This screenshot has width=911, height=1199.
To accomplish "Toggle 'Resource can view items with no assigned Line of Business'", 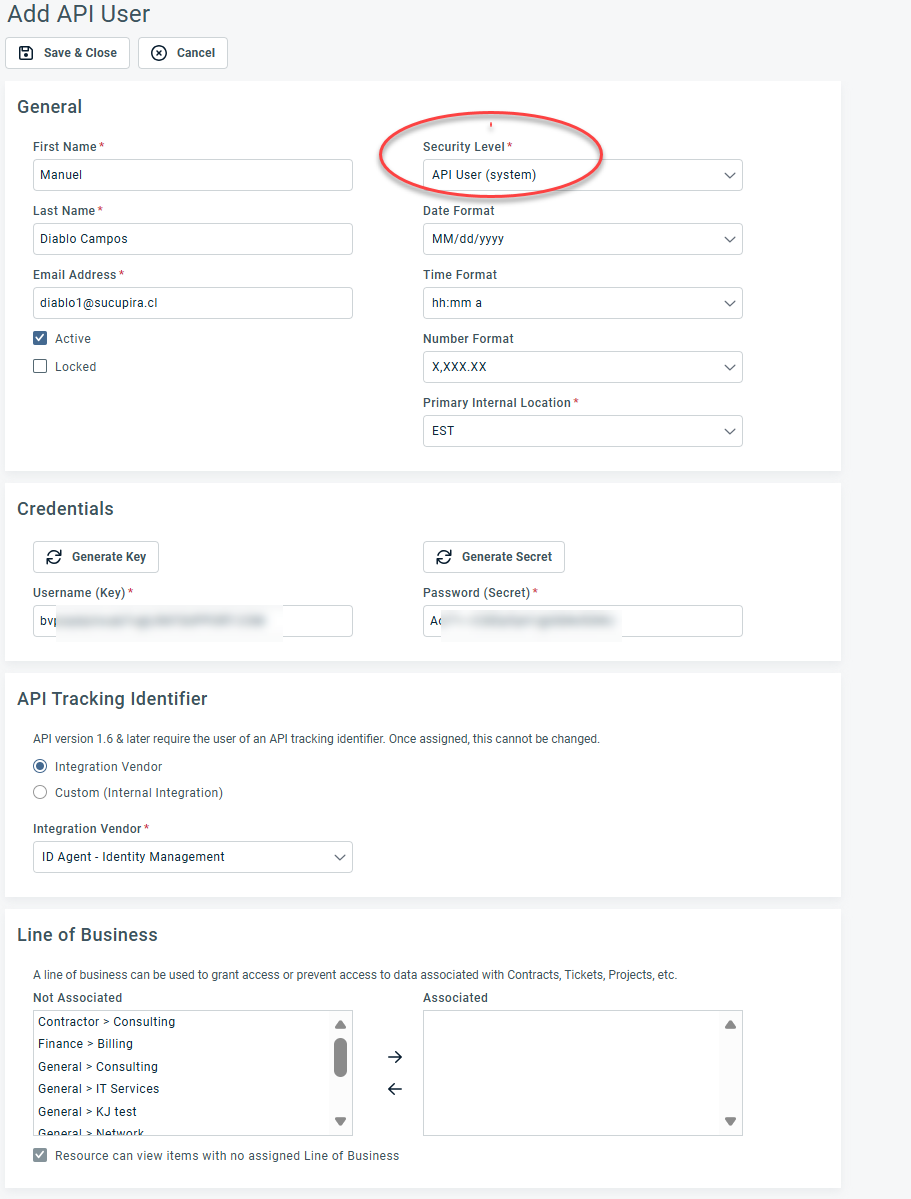I will tap(38, 1154).
